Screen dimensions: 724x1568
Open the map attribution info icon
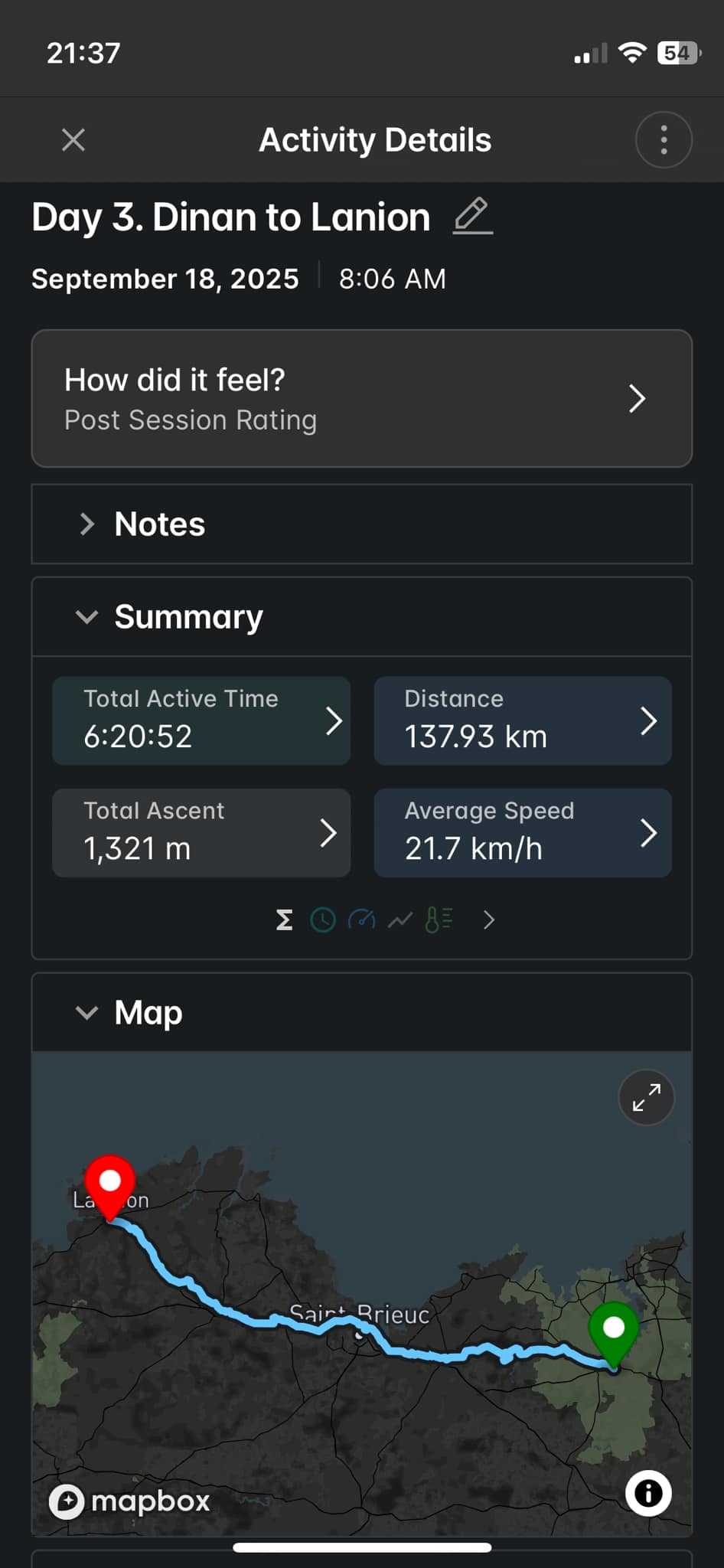[x=648, y=1493]
